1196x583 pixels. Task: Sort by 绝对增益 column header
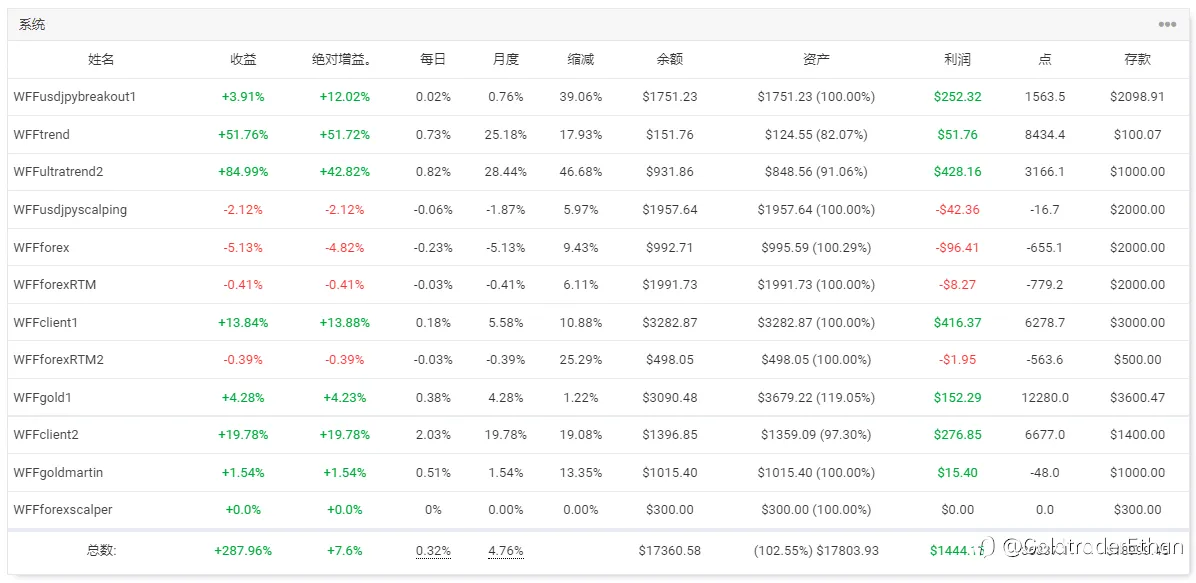pos(342,60)
